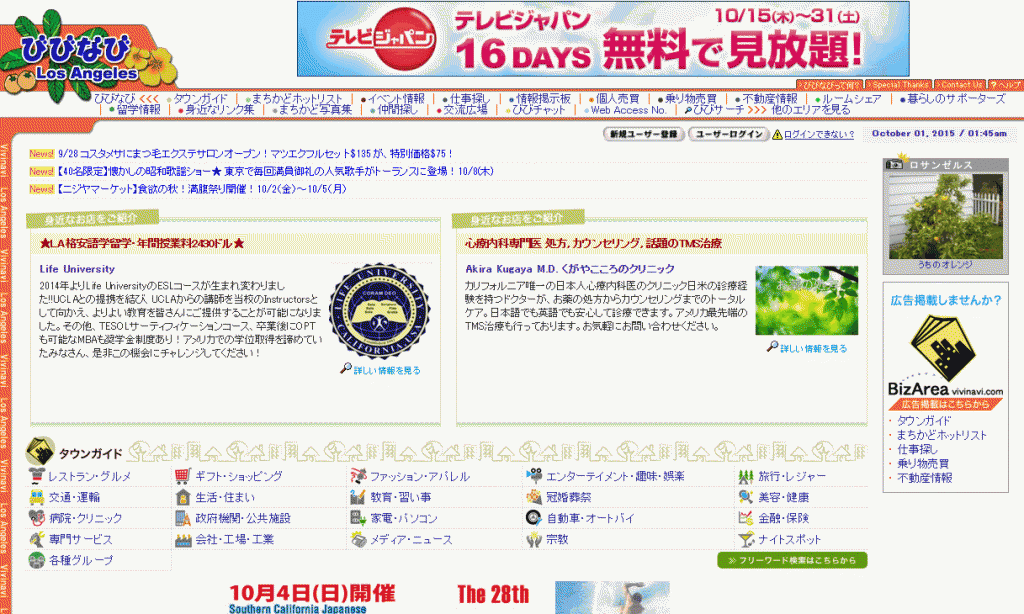Screen dimensions: 1024x614
Task: Go to ルームシェア in the navigation bar
Action: tap(852, 99)
